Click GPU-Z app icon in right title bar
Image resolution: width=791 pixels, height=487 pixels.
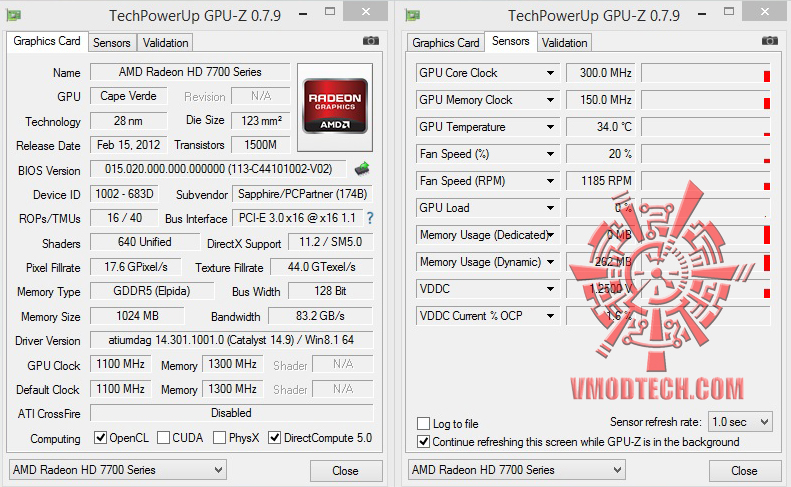(413, 16)
